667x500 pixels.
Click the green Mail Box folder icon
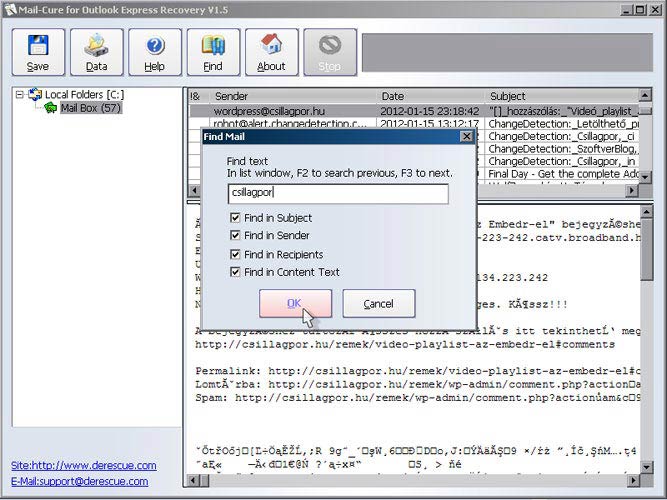coord(50,108)
